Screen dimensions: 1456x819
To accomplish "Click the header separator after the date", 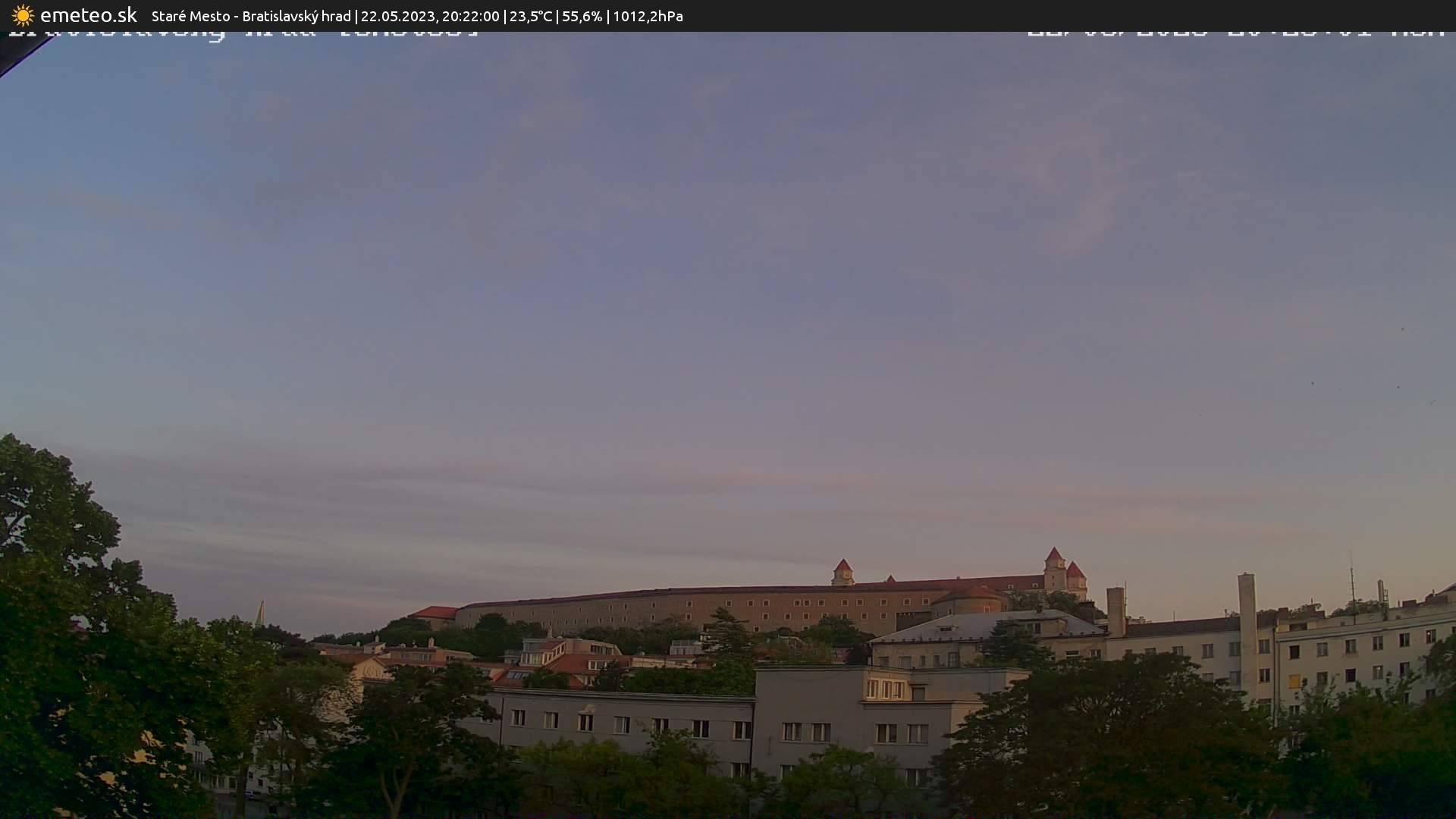I will 505,15.
